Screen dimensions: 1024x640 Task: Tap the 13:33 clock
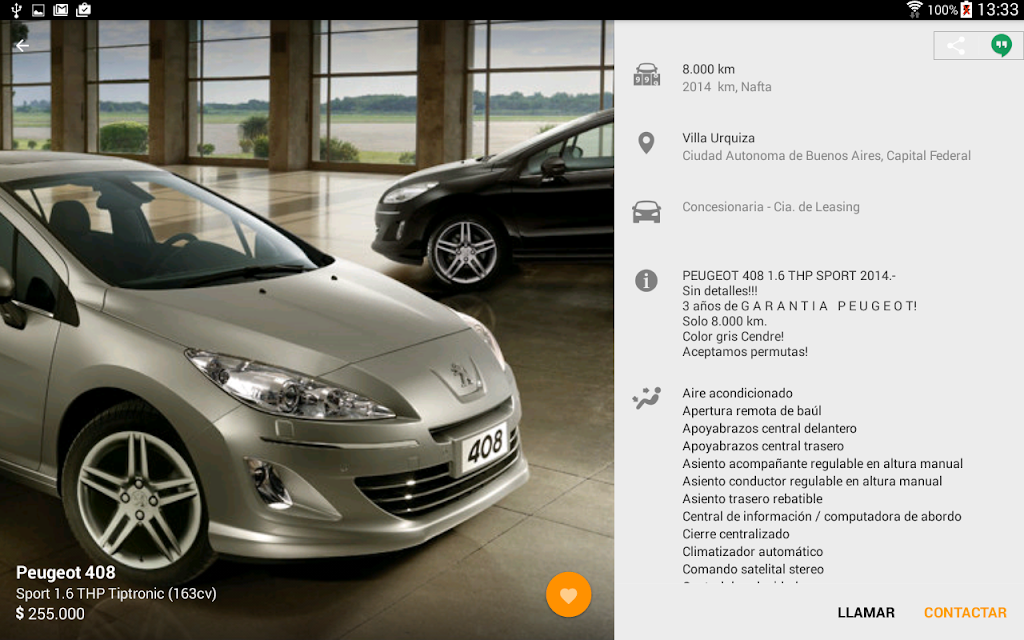[997, 10]
